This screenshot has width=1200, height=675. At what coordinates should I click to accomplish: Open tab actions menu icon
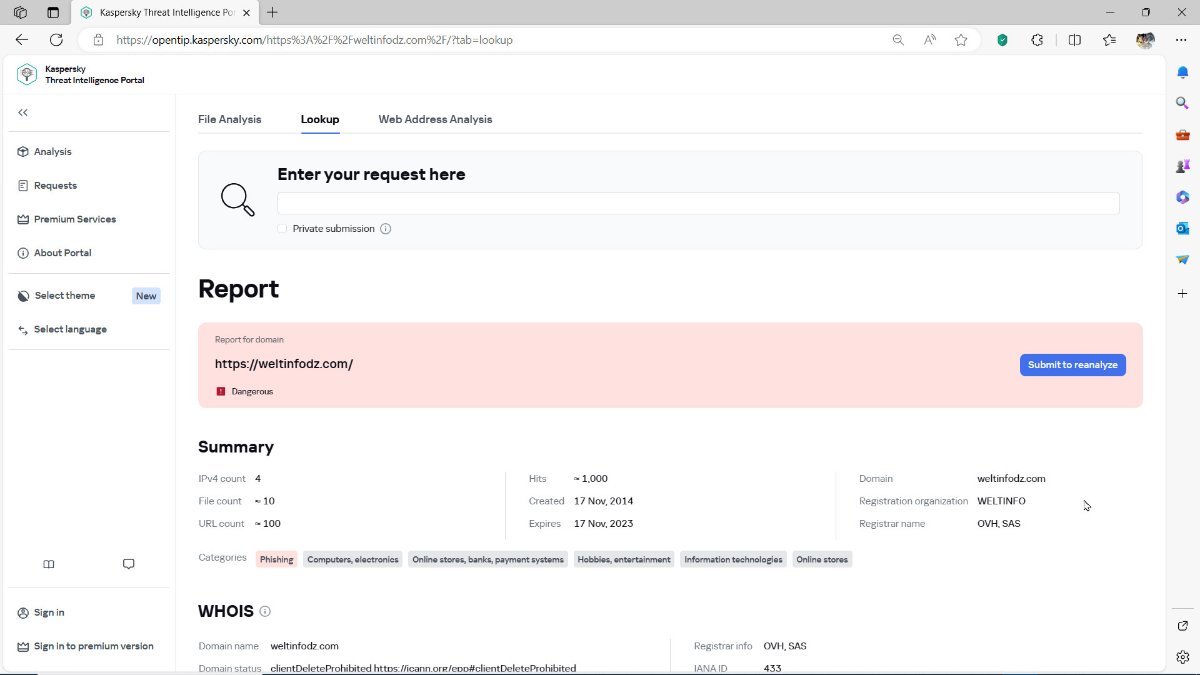click(x=53, y=13)
